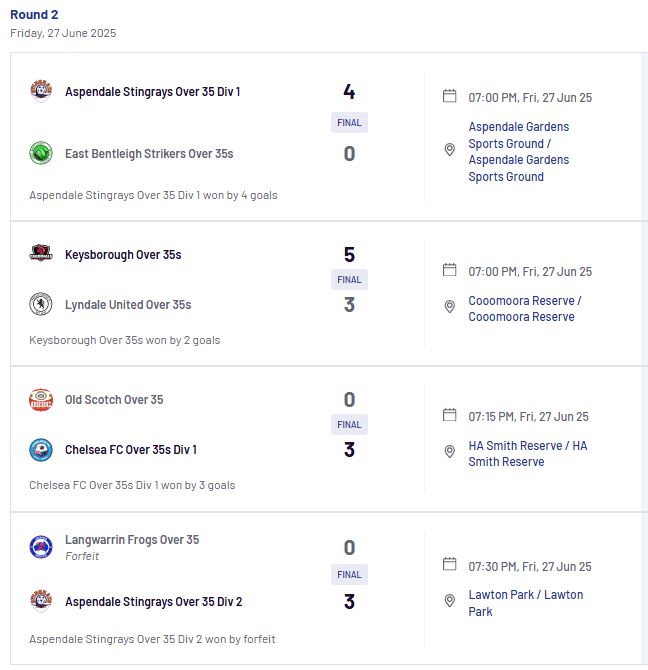Open the Cooomoora Reserve venue link

(525, 309)
